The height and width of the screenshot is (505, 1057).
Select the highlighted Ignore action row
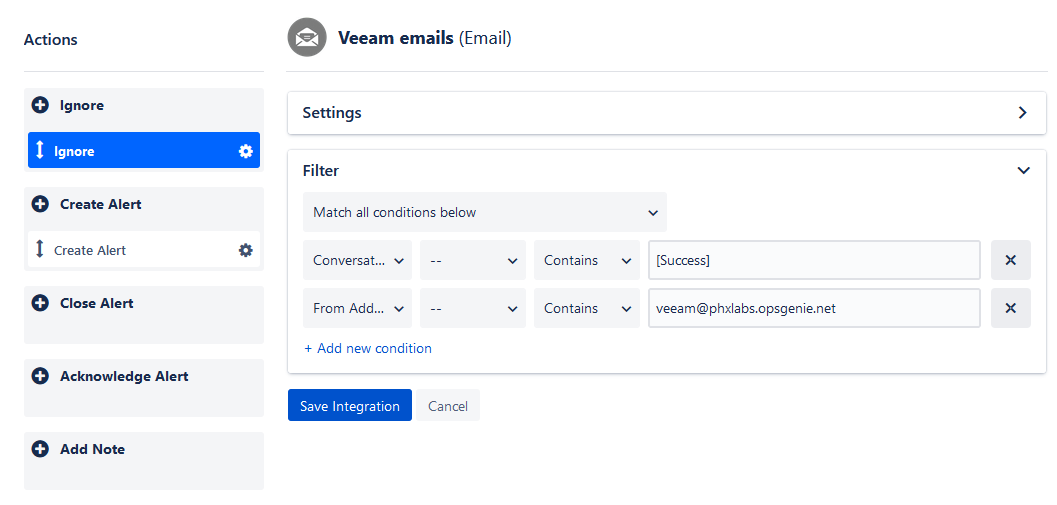(144, 150)
